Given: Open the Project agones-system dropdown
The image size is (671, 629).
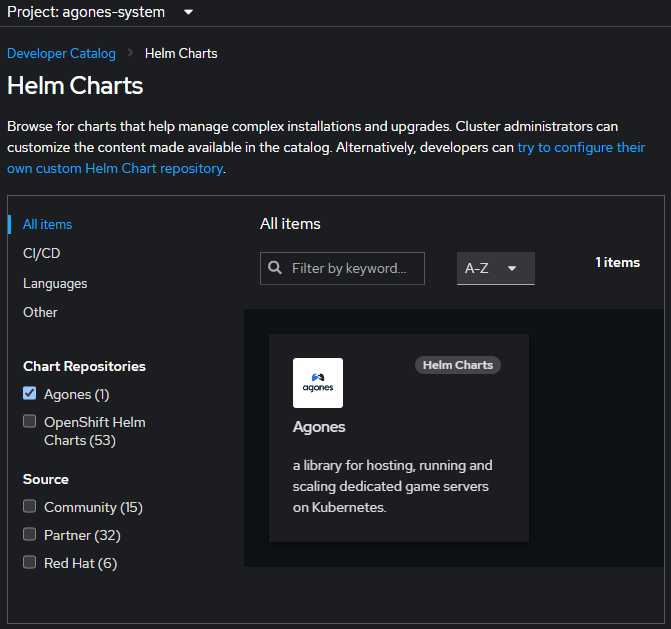Looking at the screenshot, I should (100, 12).
